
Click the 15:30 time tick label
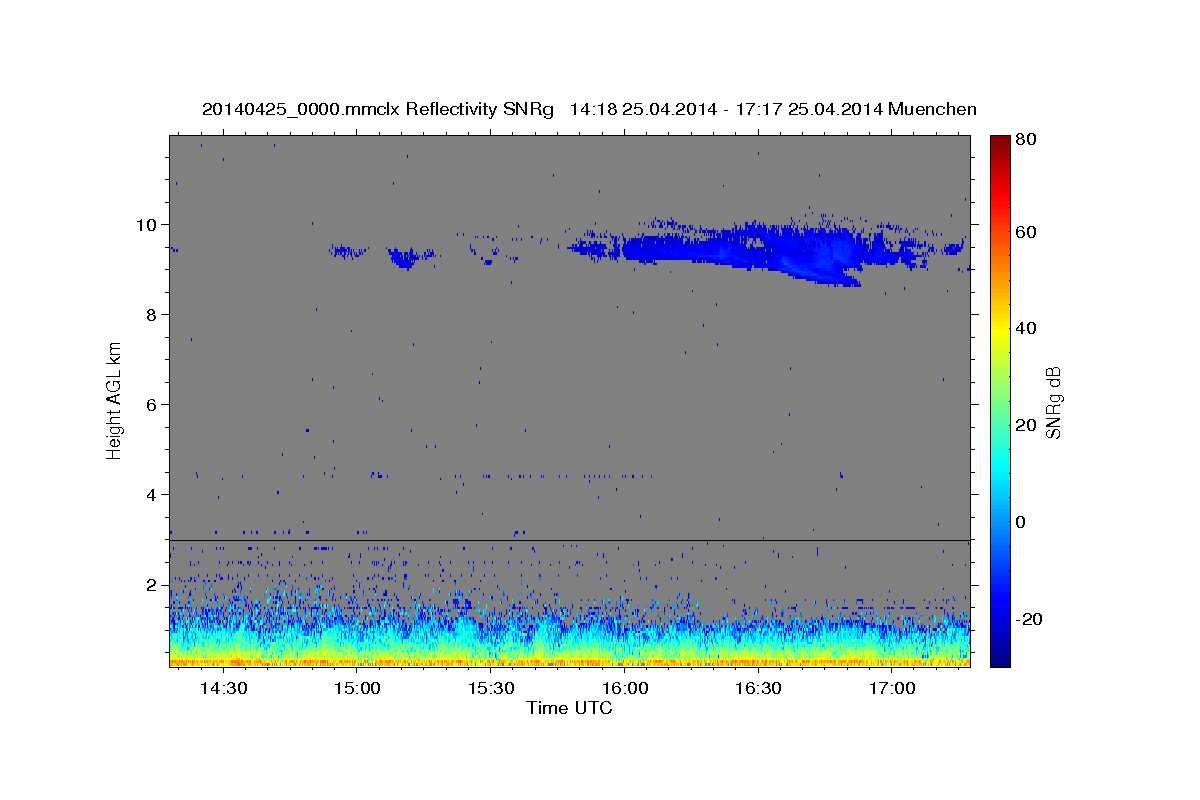491,688
